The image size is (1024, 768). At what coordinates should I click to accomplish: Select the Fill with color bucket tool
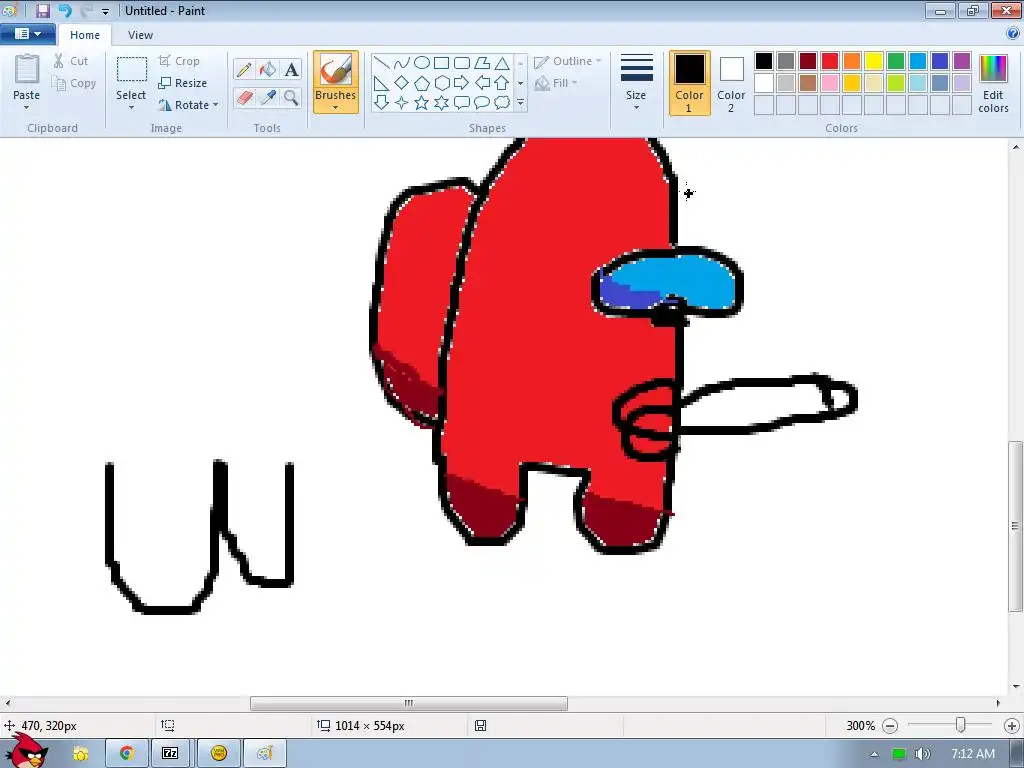[x=268, y=69]
